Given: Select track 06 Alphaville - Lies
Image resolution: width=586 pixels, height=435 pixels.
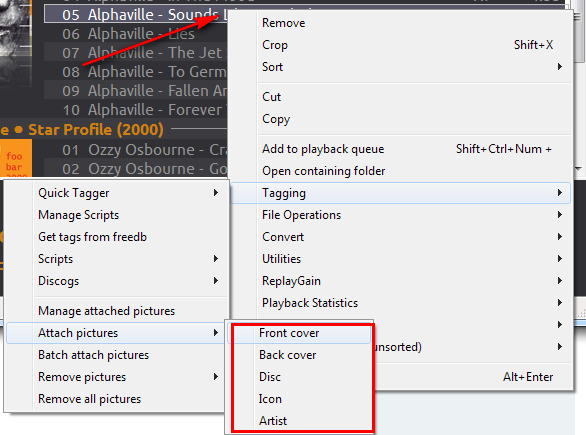Looking at the screenshot, I should click(136, 34).
